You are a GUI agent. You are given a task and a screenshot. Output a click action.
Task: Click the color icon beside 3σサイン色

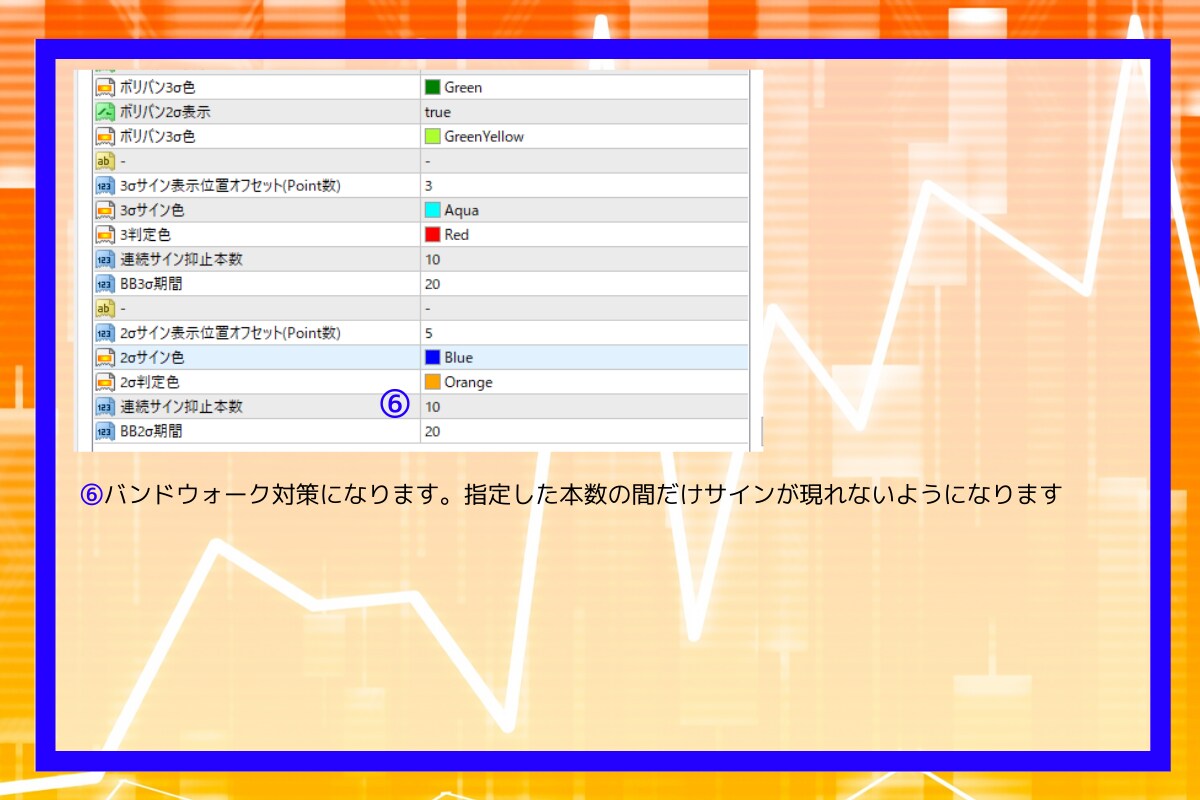pyautogui.click(x=104, y=210)
